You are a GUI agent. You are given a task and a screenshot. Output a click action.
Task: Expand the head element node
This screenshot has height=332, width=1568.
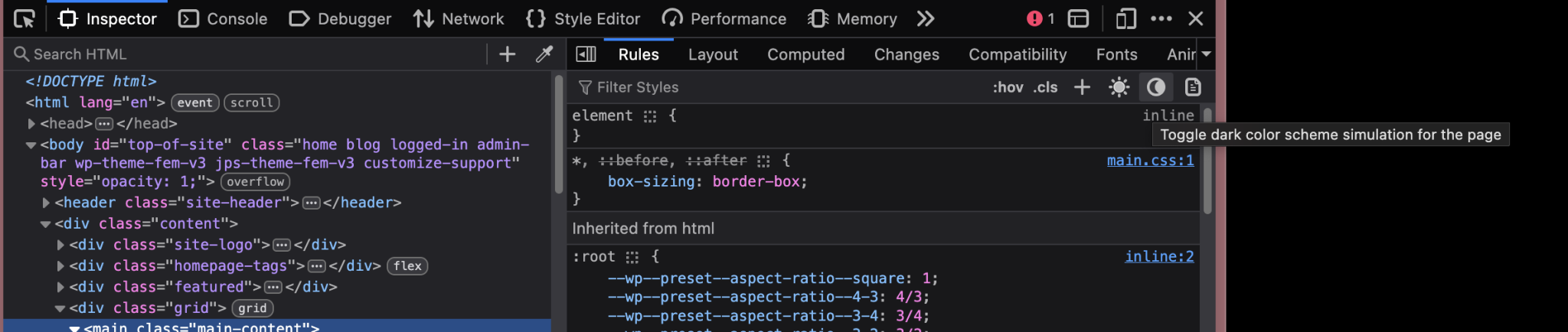pos(31,123)
